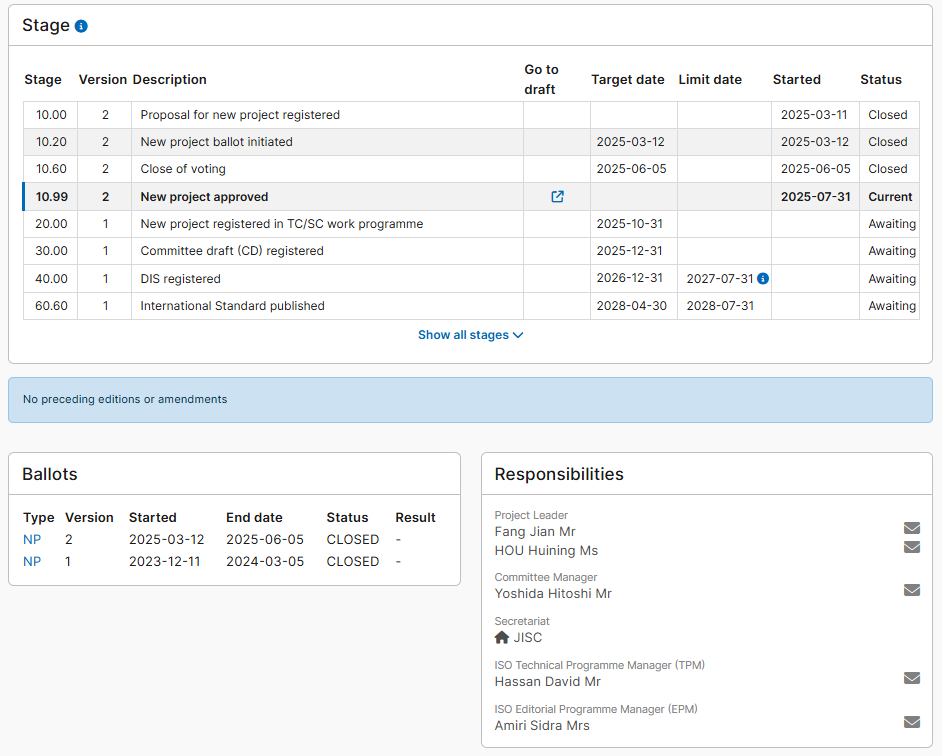Click the Hassan David Mr name
Viewport: 942px width, 756px height.
547,681
